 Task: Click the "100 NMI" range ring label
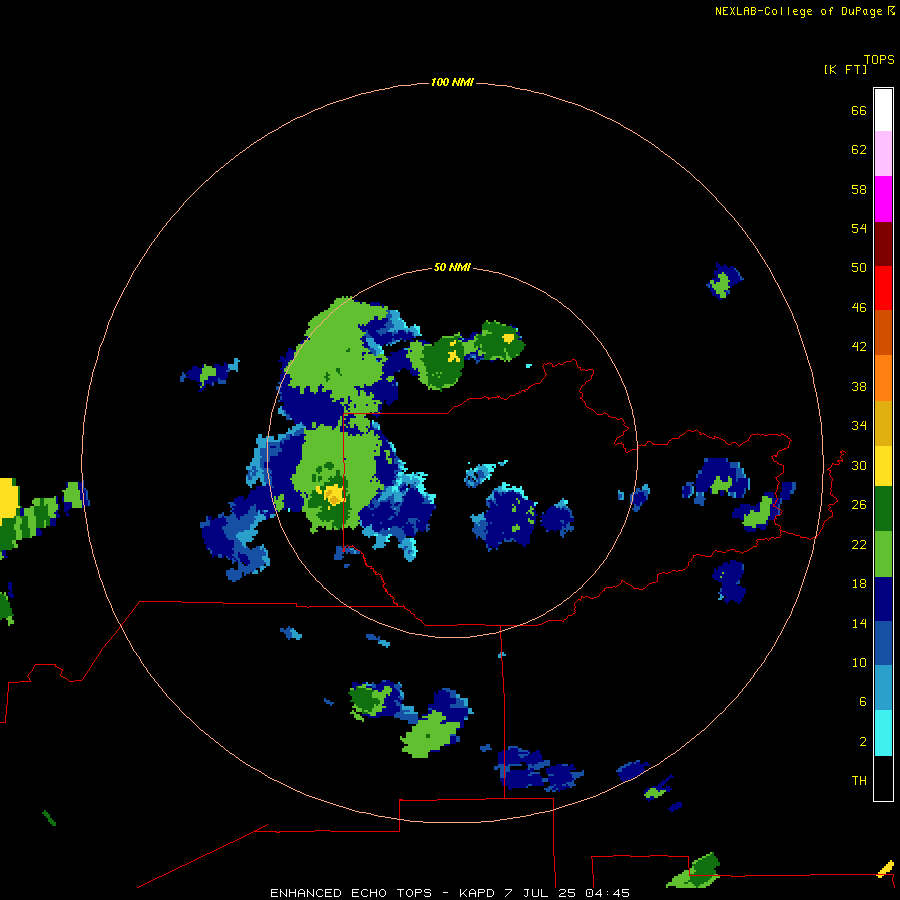(x=452, y=82)
